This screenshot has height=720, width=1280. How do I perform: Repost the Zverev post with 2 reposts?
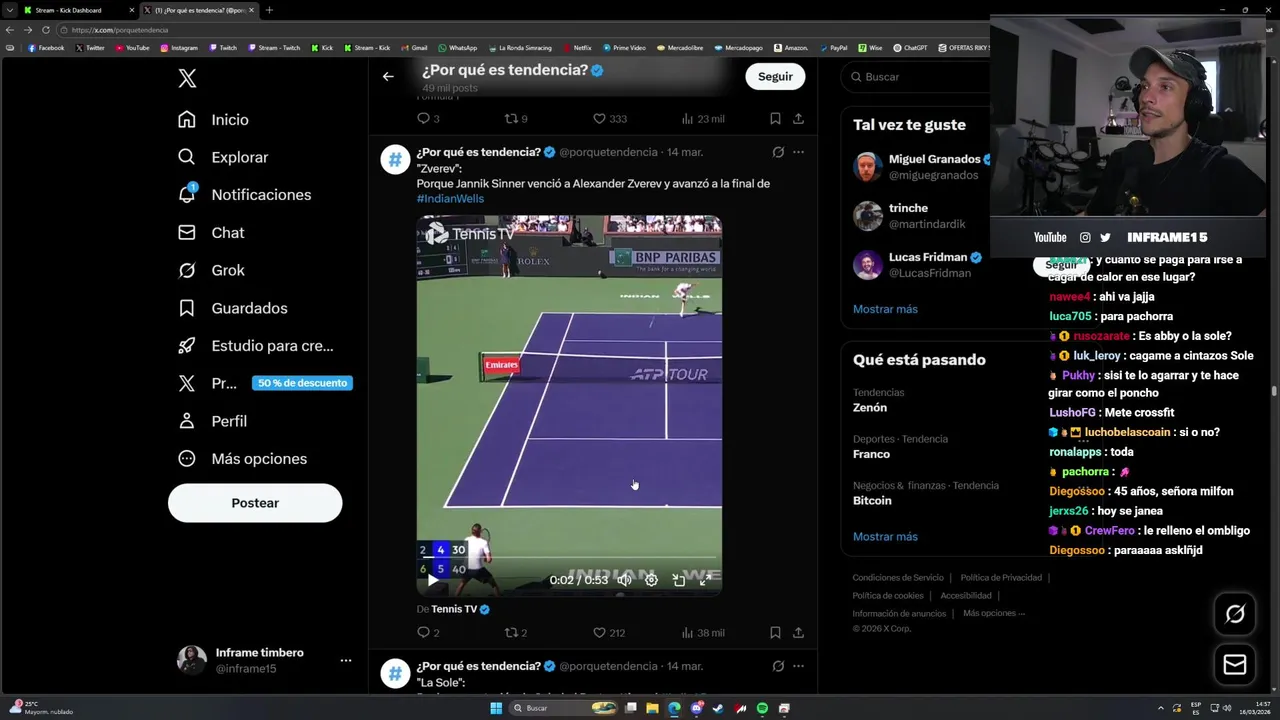pyautogui.click(x=515, y=633)
